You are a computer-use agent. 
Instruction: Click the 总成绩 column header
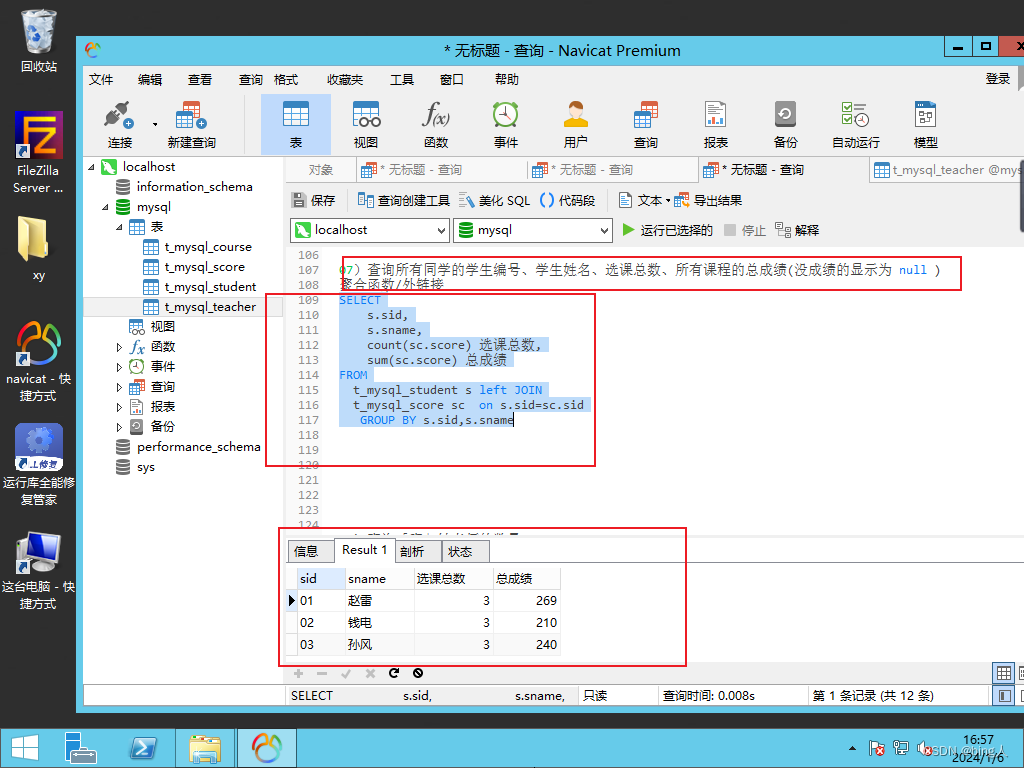(526, 579)
